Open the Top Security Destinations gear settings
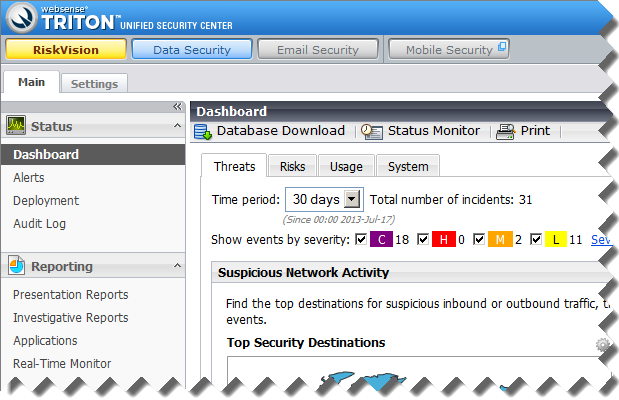 (602, 344)
